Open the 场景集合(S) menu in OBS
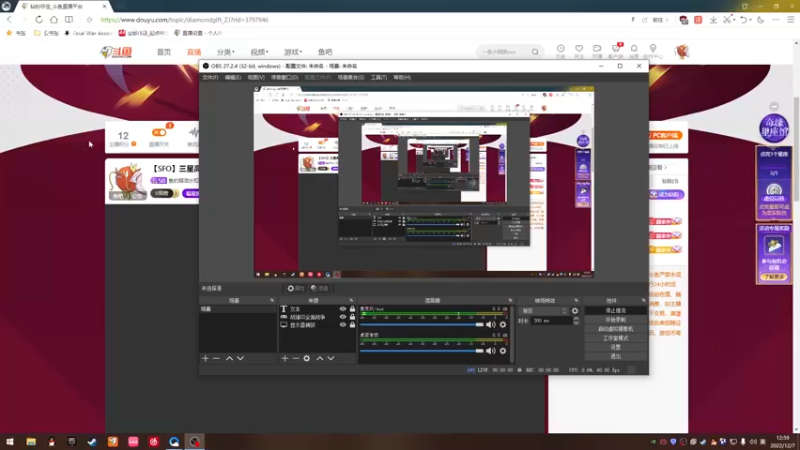 351,78
